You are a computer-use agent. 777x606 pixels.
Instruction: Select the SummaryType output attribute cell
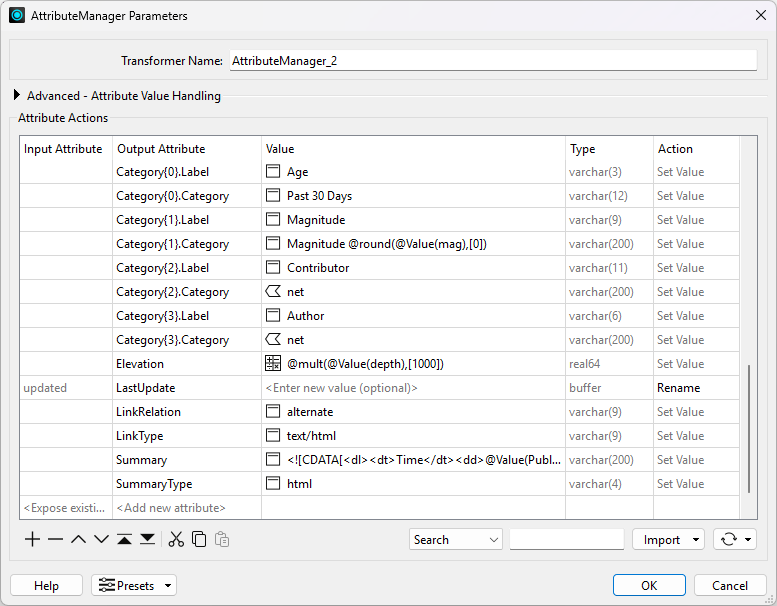click(x=187, y=484)
